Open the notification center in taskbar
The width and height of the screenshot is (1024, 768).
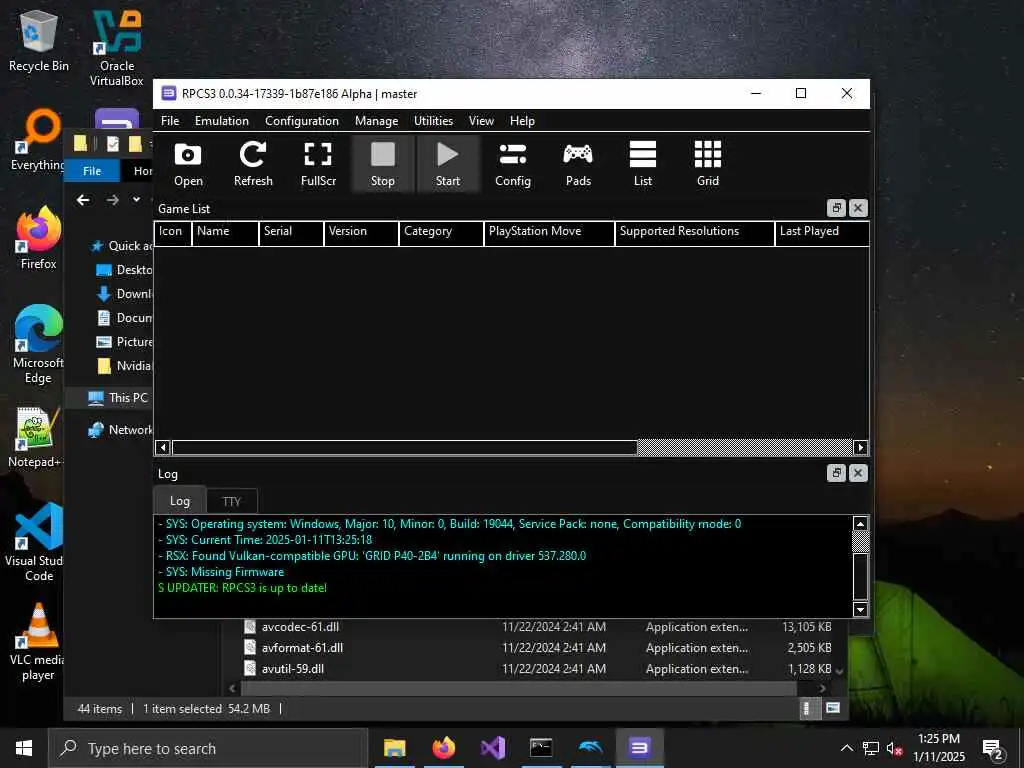(993, 749)
